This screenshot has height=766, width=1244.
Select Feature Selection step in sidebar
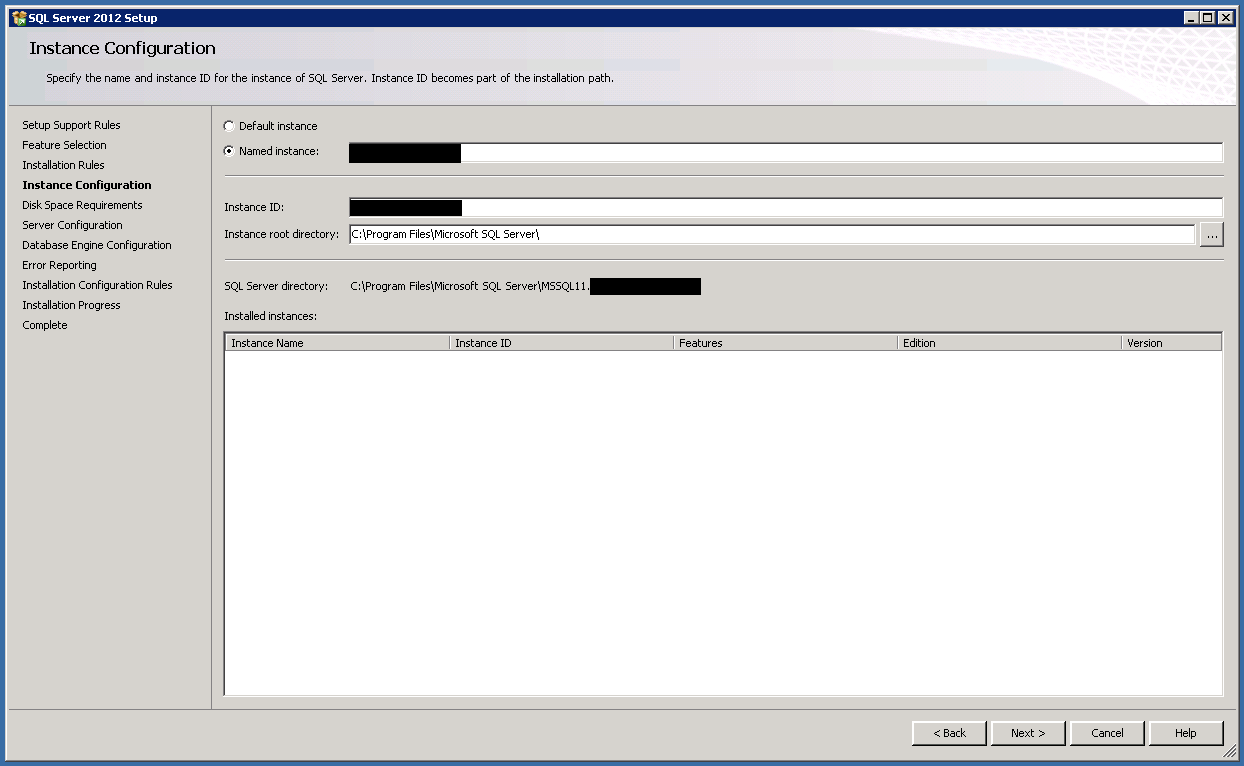64,145
